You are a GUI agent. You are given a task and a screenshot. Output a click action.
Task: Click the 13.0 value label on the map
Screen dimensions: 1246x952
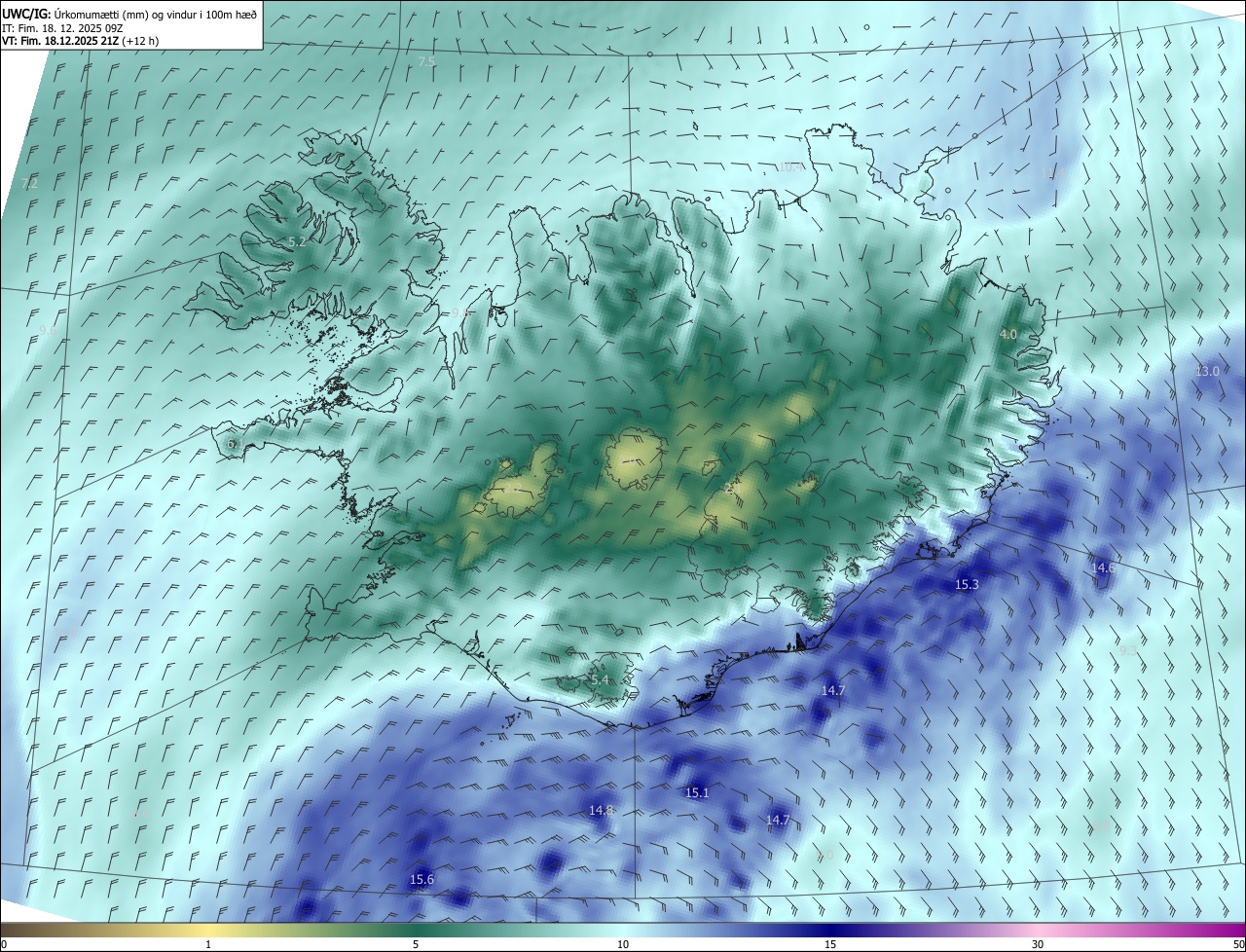[1207, 371]
